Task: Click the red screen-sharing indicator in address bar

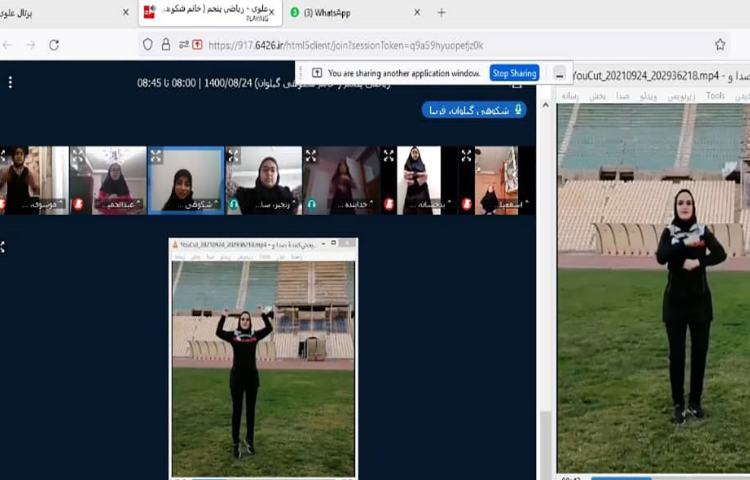Action: pos(198,44)
